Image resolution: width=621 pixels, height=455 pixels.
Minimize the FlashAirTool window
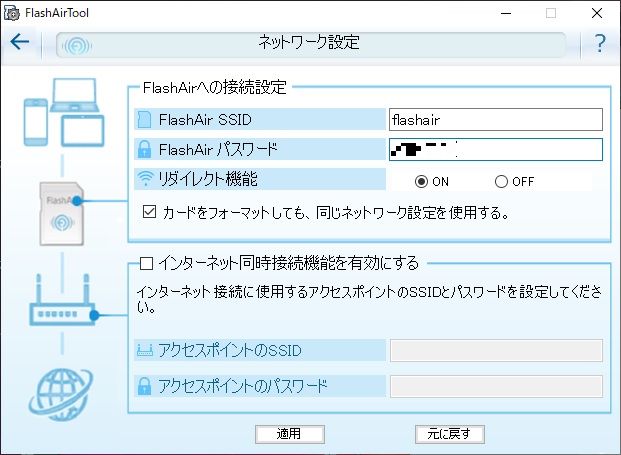pyautogui.click(x=506, y=13)
